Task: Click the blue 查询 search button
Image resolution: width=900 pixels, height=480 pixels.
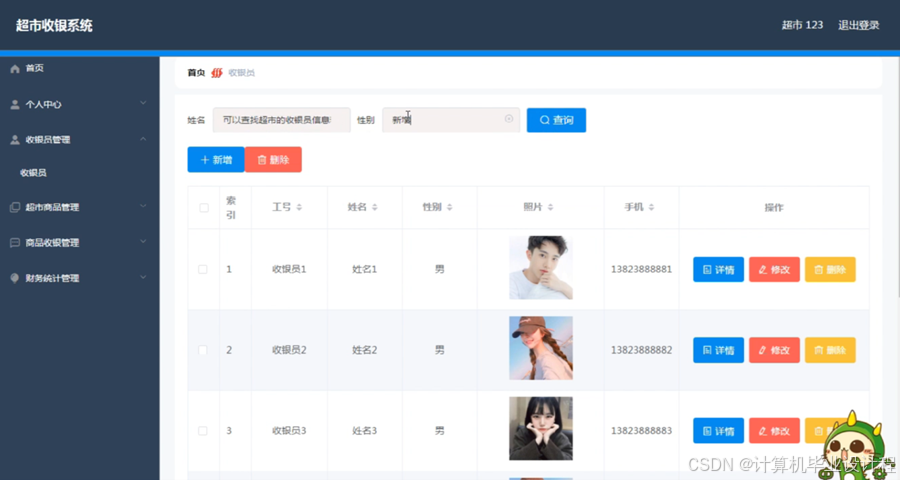Action: coord(556,120)
